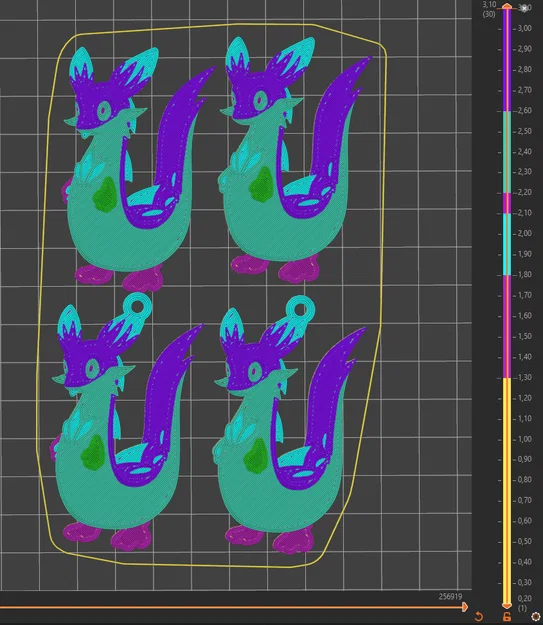Screen dimensions: 543x625
Task: Click the 2,20 layer height tick label
Action: pos(524,192)
